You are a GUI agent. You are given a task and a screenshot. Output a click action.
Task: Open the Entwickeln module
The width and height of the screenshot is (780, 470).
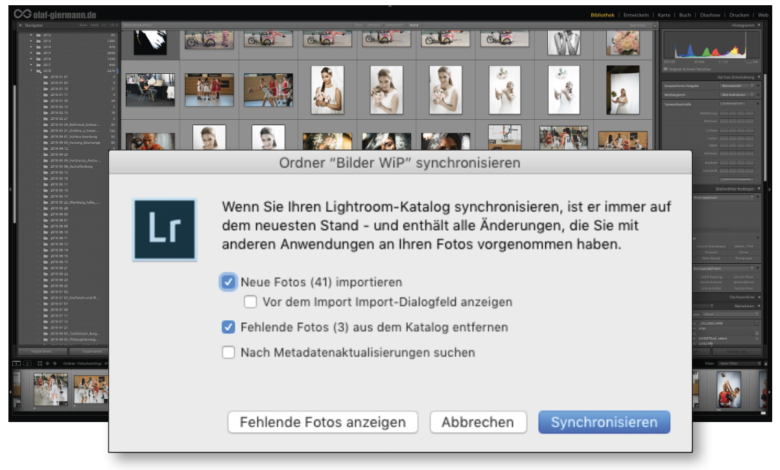636,15
